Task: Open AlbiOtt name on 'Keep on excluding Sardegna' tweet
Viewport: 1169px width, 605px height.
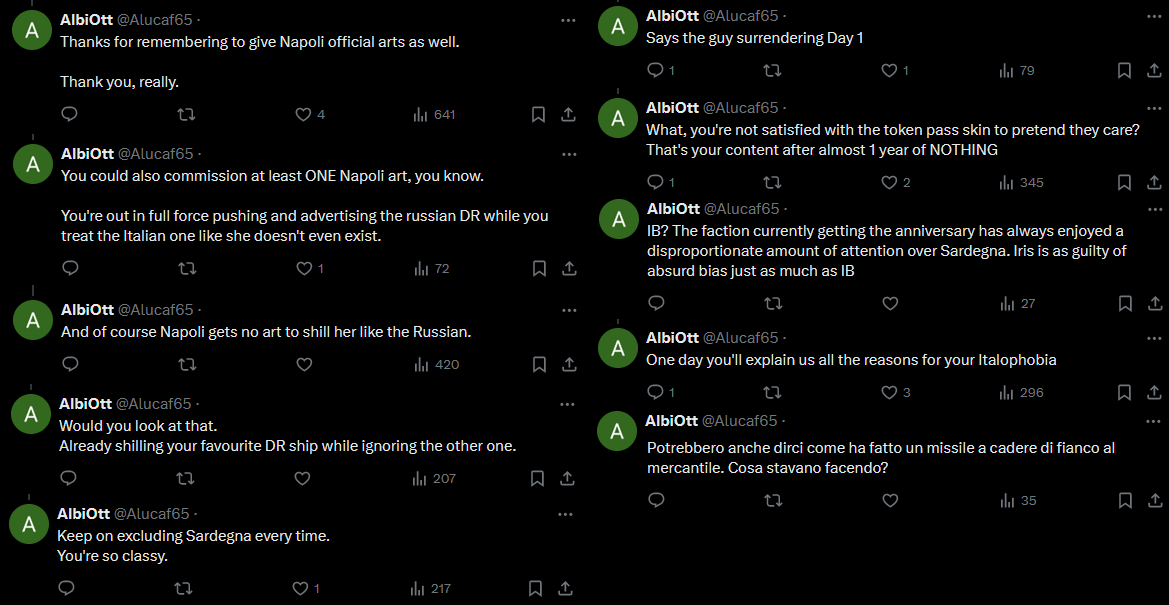Action: point(82,513)
